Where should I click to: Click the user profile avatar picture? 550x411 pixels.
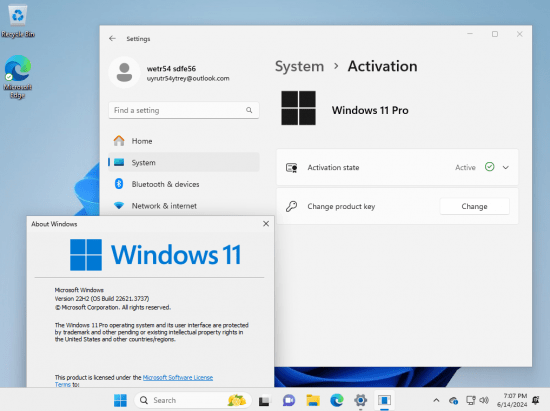click(x=124, y=72)
